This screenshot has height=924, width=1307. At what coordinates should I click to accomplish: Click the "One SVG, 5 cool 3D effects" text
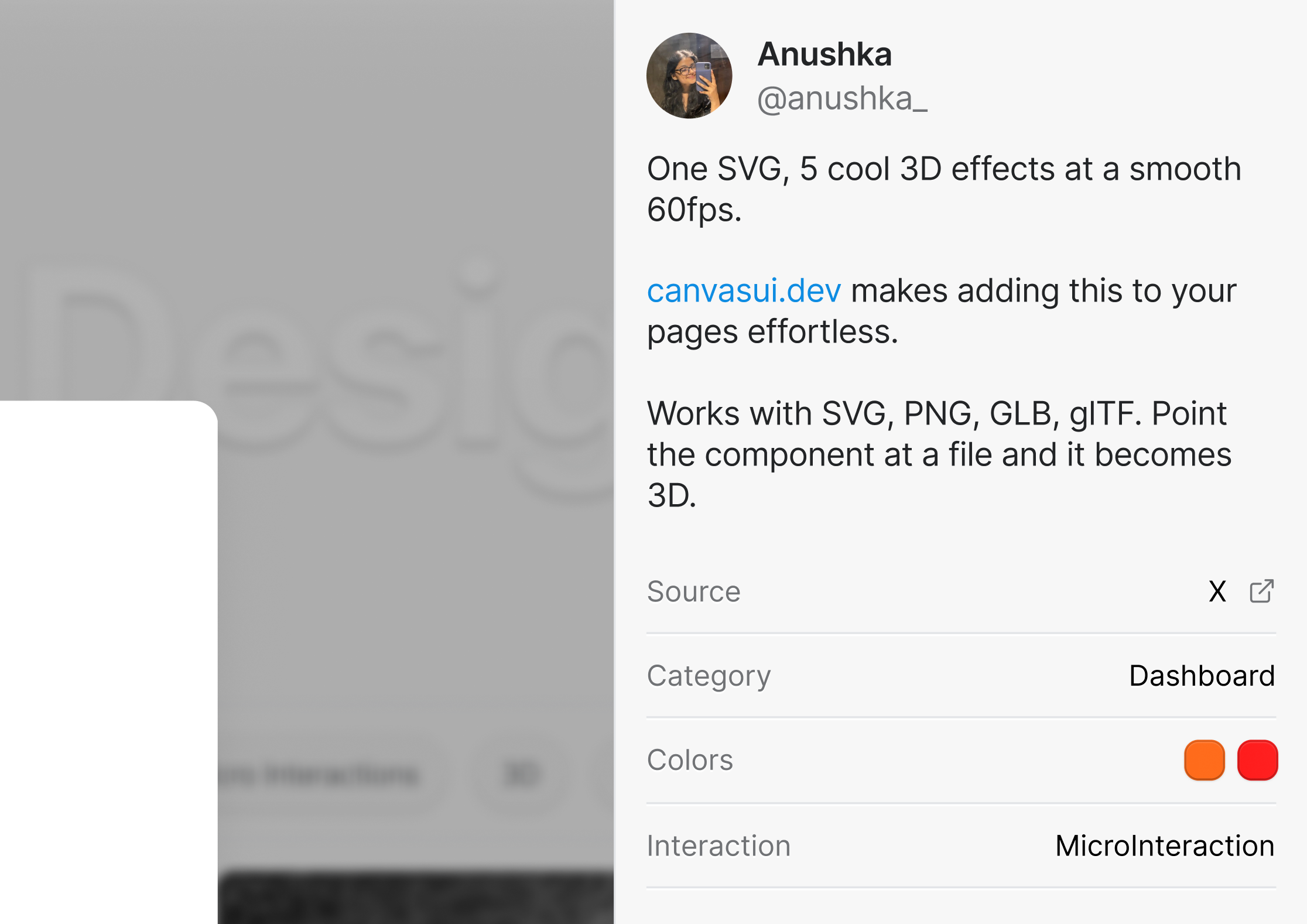(x=944, y=189)
